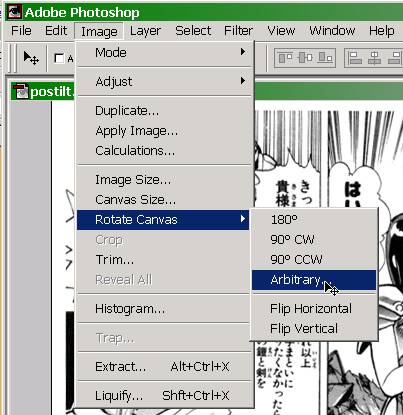403x415 pixels.
Task: Select Flip Vertical in the submenu
Action: click(x=314, y=329)
